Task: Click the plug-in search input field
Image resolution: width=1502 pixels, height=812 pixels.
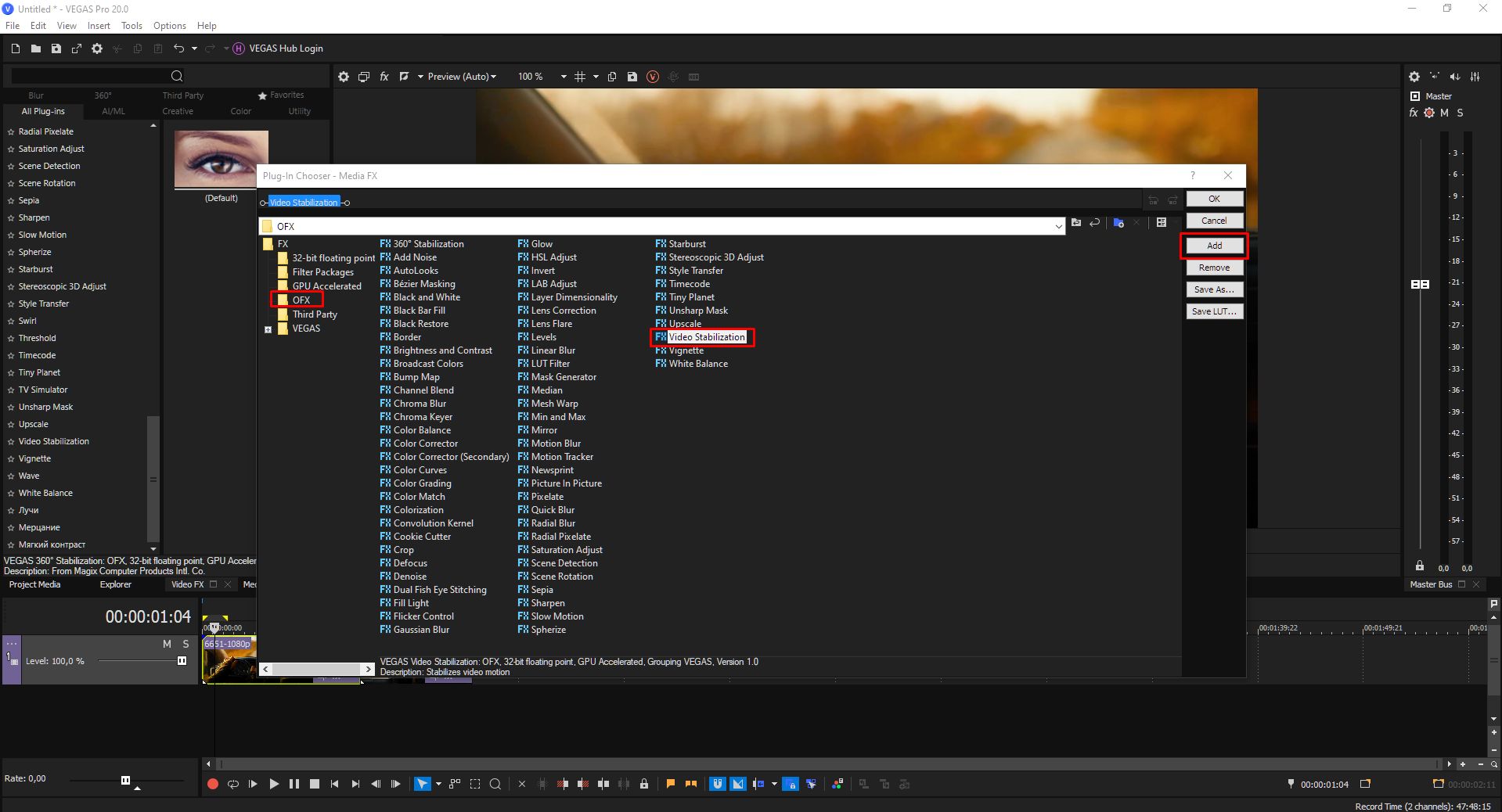Action: pos(89,76)
